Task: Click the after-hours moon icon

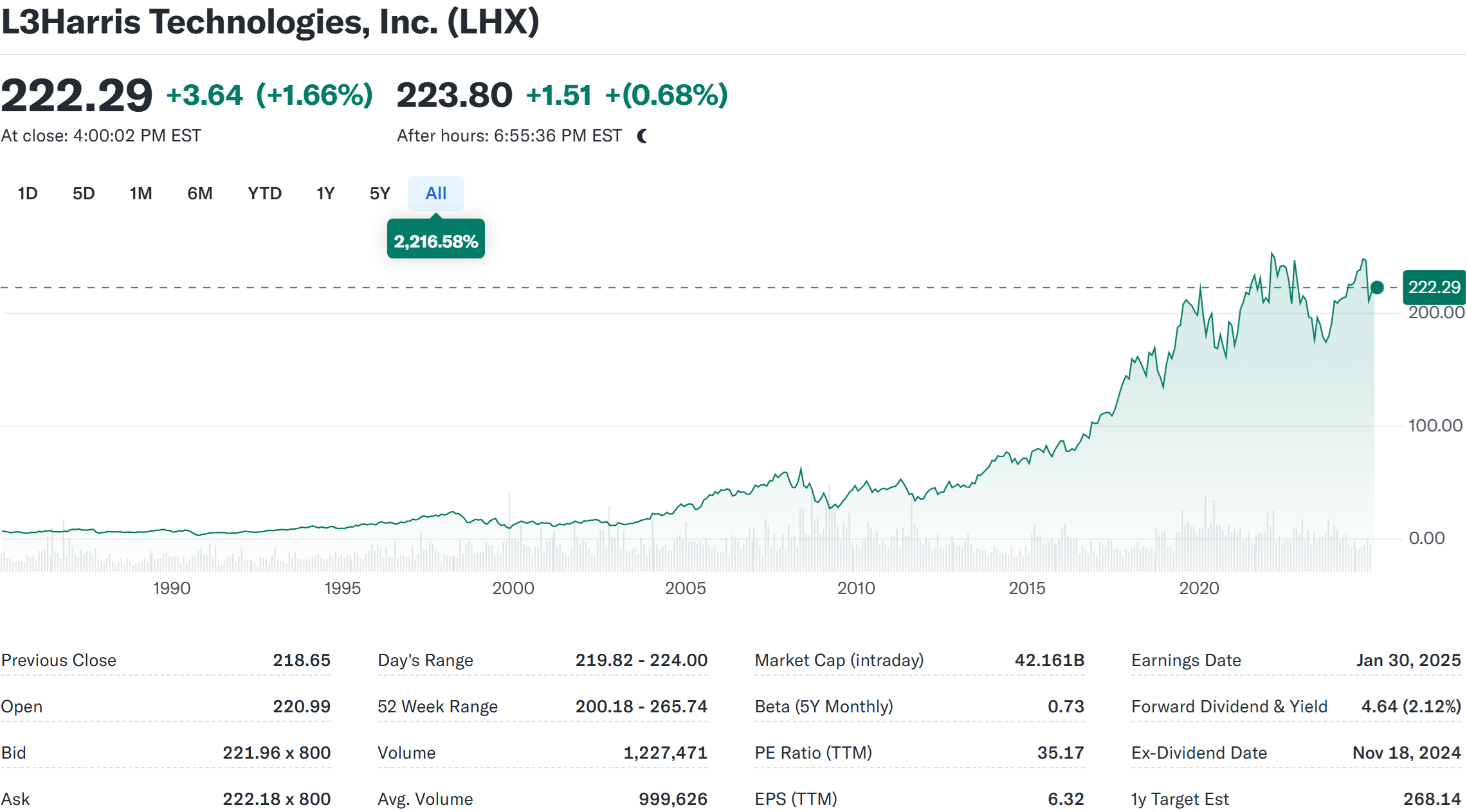Action: pos(642,136)
